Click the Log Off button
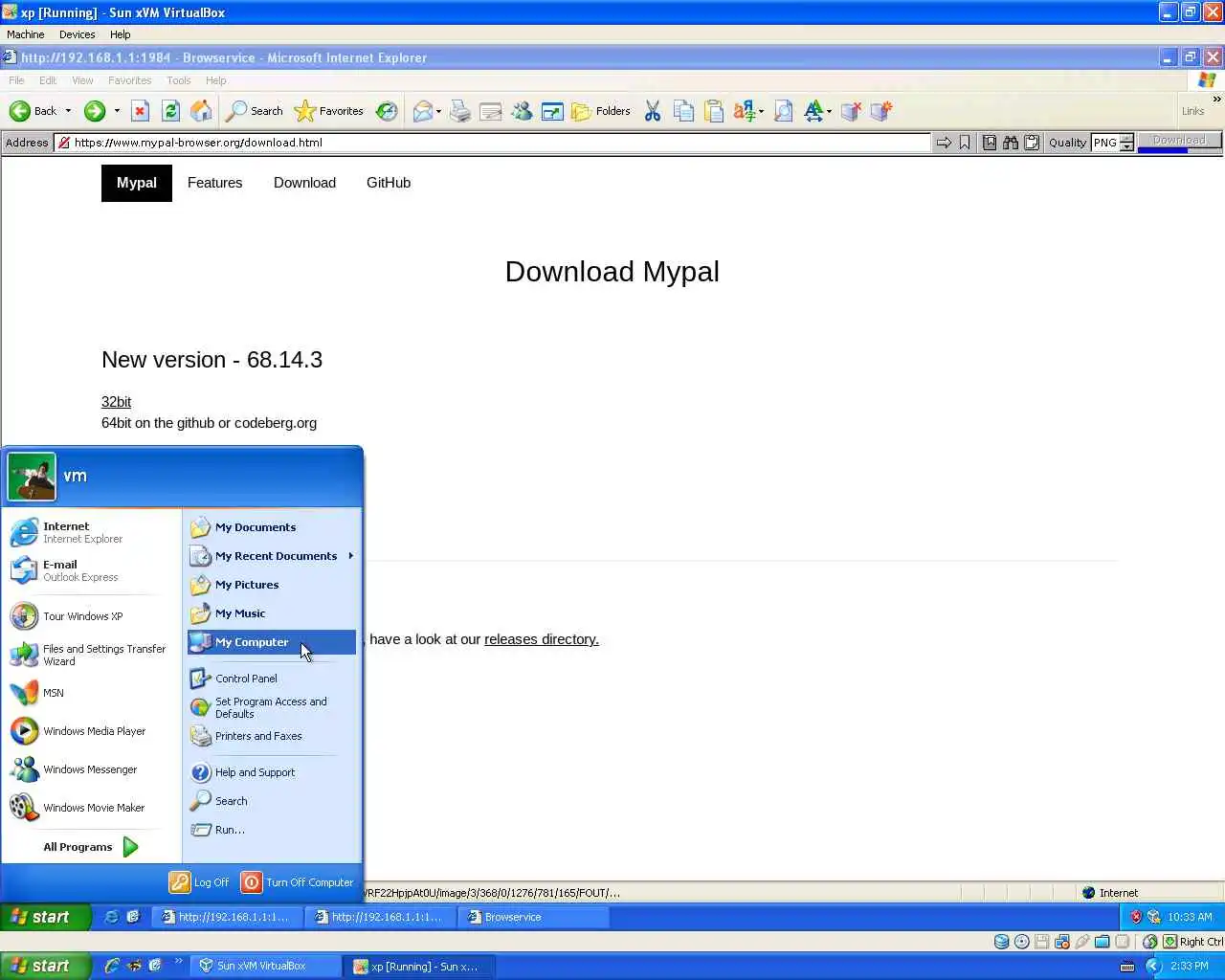 (199, 882)
